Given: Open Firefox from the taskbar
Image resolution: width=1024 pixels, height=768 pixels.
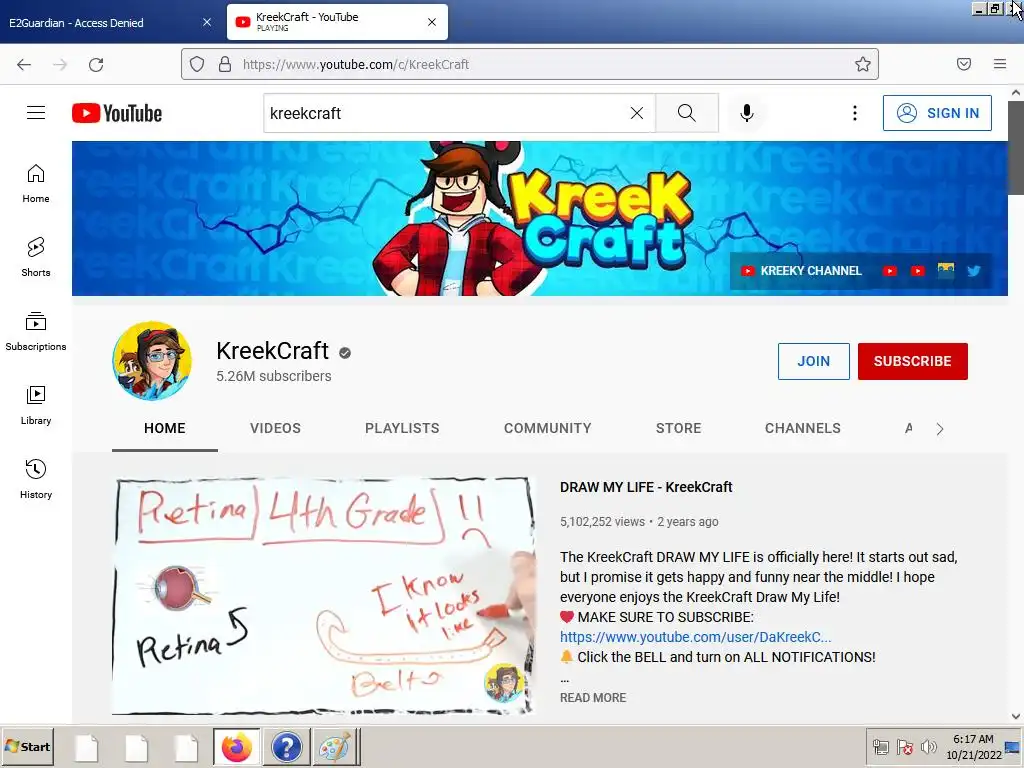Looking at the screenshot, I should [x=236, y=747].
